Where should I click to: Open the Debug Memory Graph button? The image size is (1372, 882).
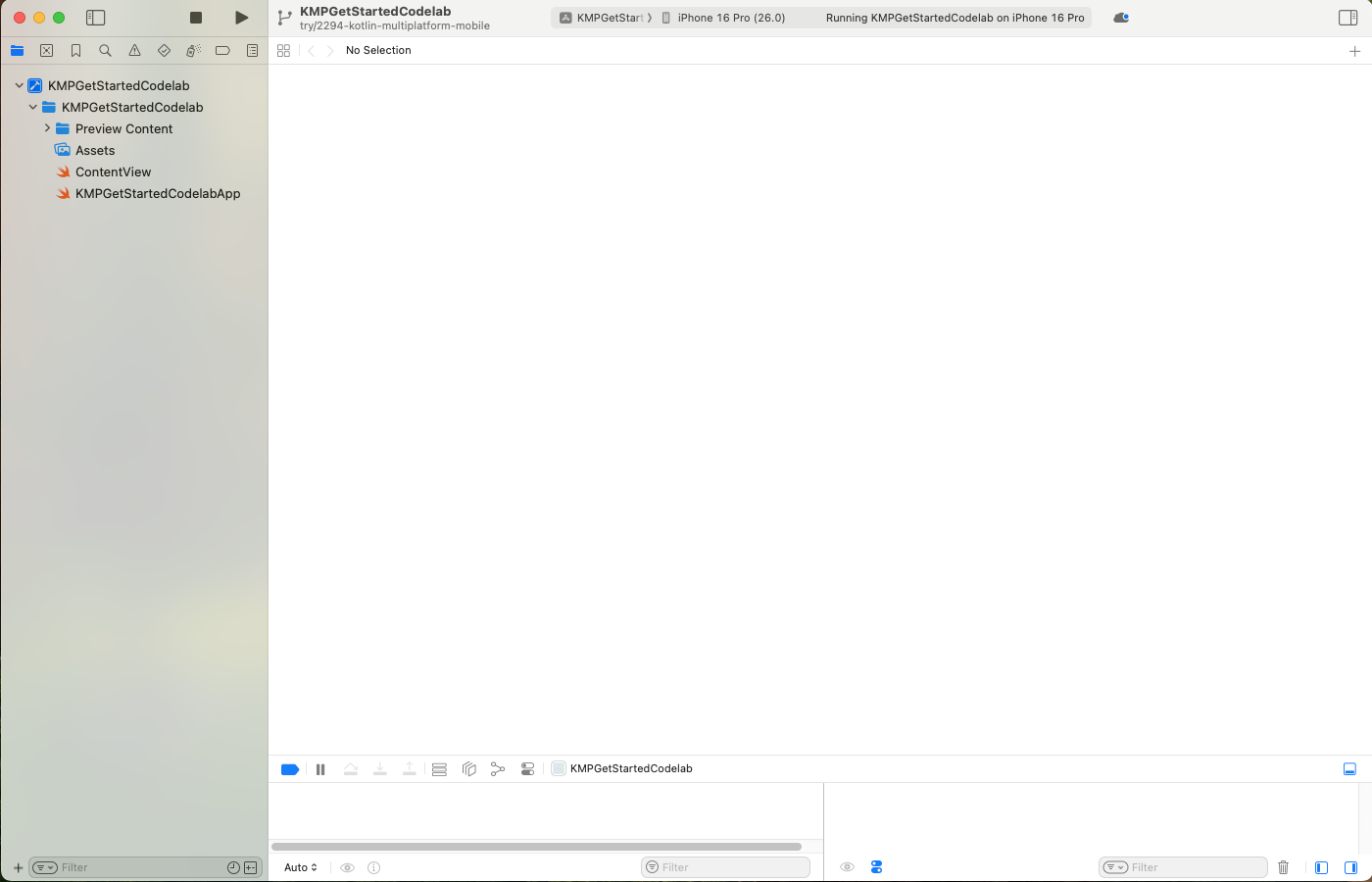pos(498,769)
